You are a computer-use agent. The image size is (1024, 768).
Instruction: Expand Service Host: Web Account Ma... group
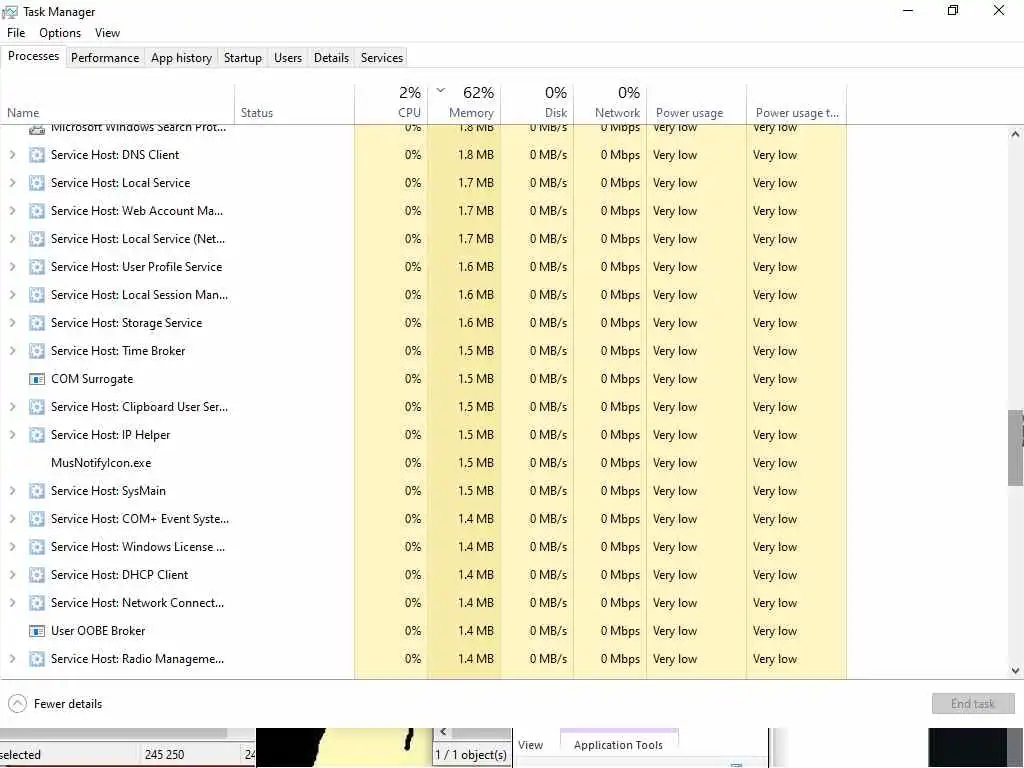[12, 211]
